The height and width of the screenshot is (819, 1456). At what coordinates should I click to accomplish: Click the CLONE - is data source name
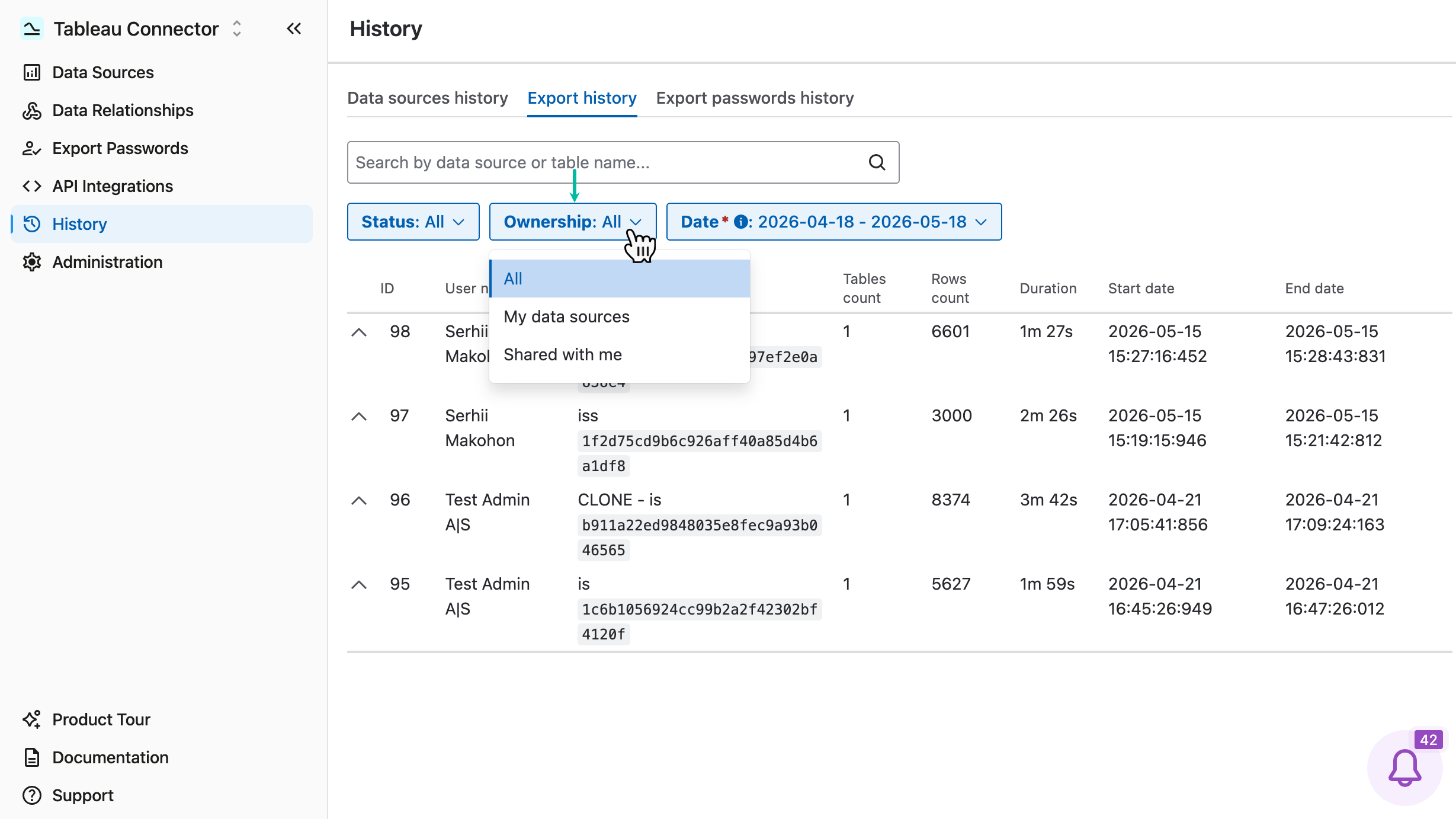(x=619, y=500)
